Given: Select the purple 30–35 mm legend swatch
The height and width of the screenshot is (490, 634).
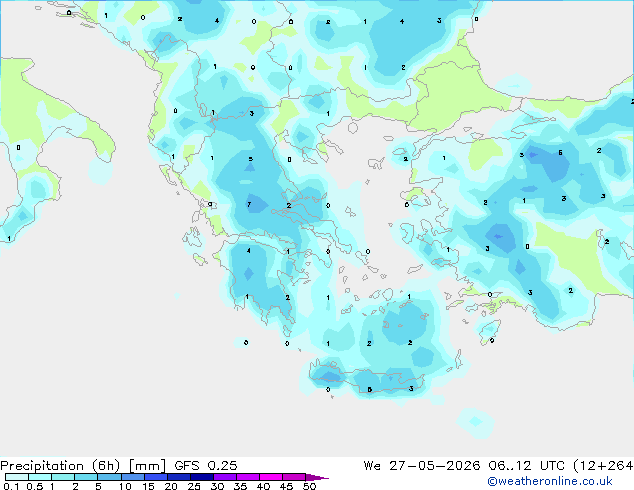Looking at the screenshot, I should [x=225, y=477].
